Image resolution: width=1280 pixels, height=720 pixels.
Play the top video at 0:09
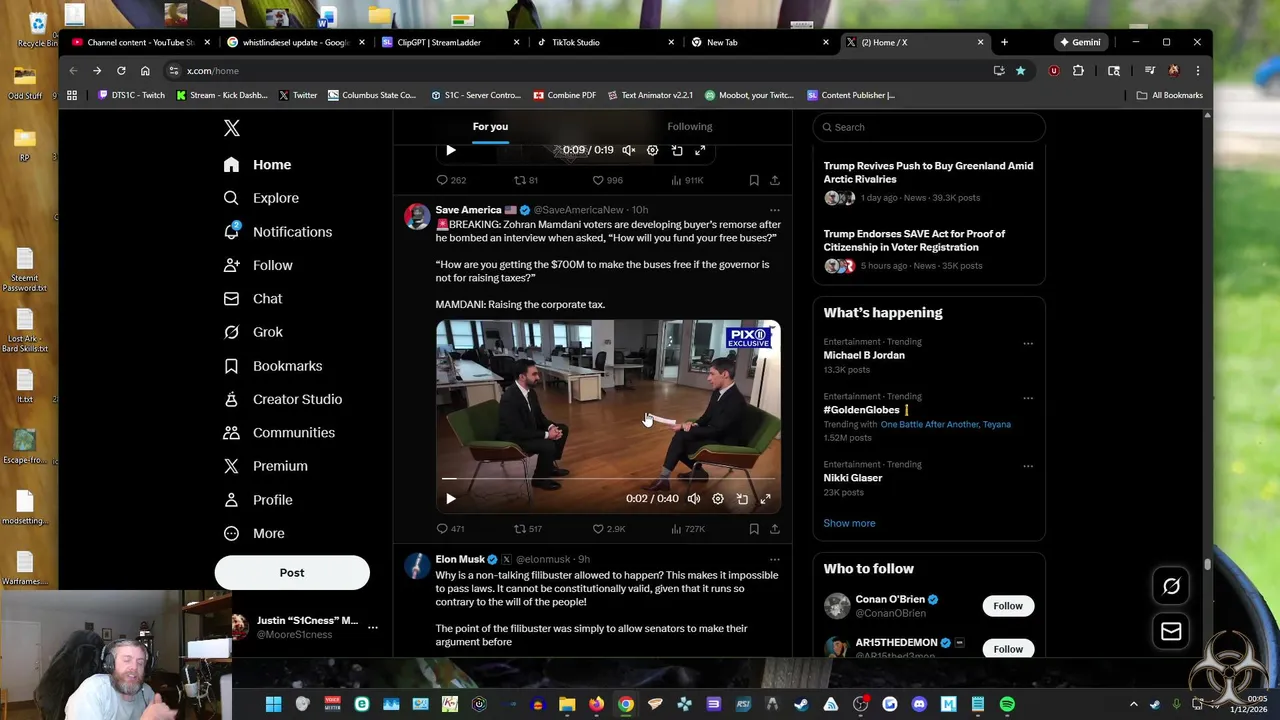click(x=451, y=150)
